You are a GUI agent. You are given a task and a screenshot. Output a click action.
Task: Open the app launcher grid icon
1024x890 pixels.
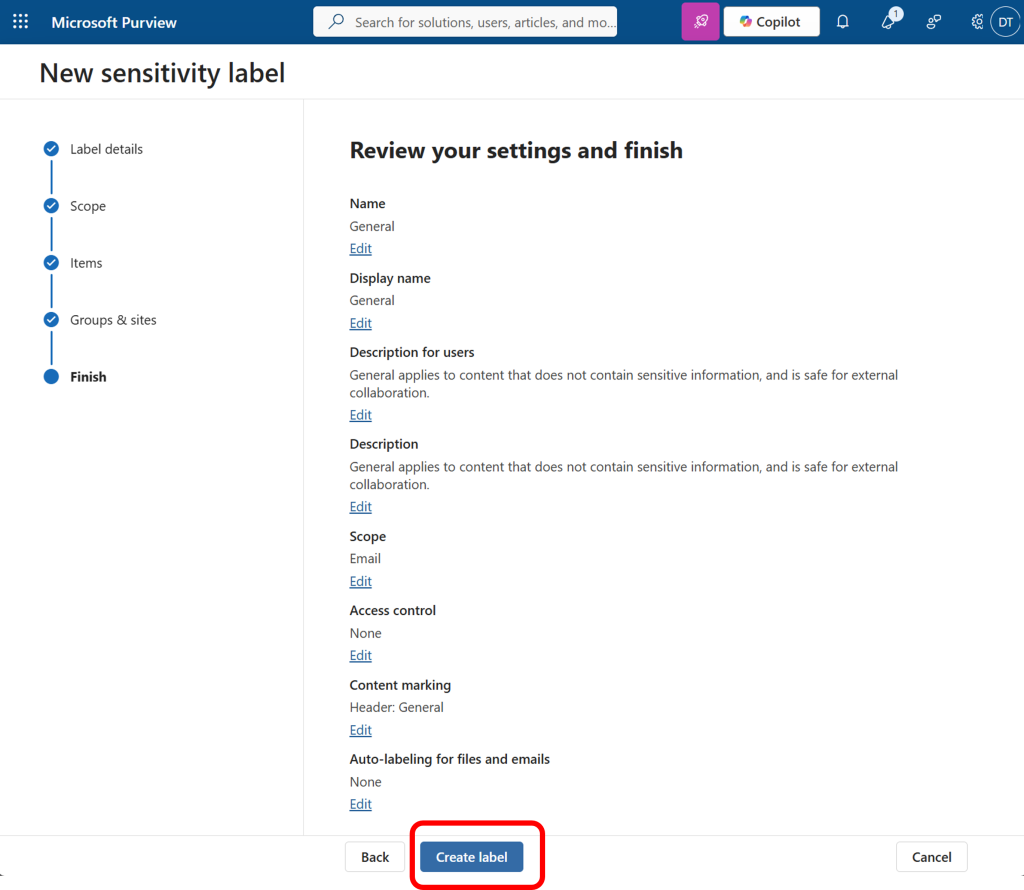(20, 22)
